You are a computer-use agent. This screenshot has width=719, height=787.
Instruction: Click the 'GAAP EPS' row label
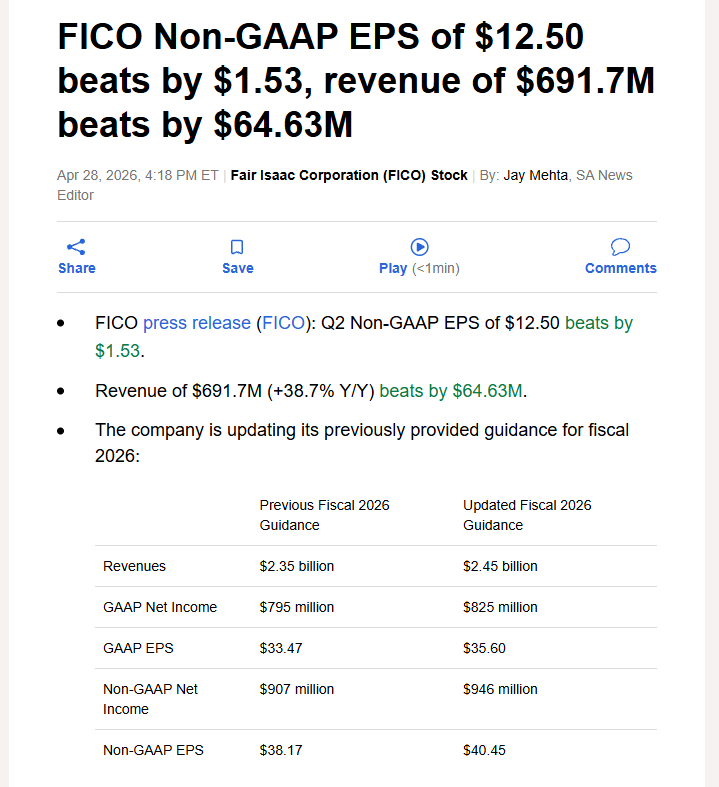pyautogui.click(x=138, y=648)
